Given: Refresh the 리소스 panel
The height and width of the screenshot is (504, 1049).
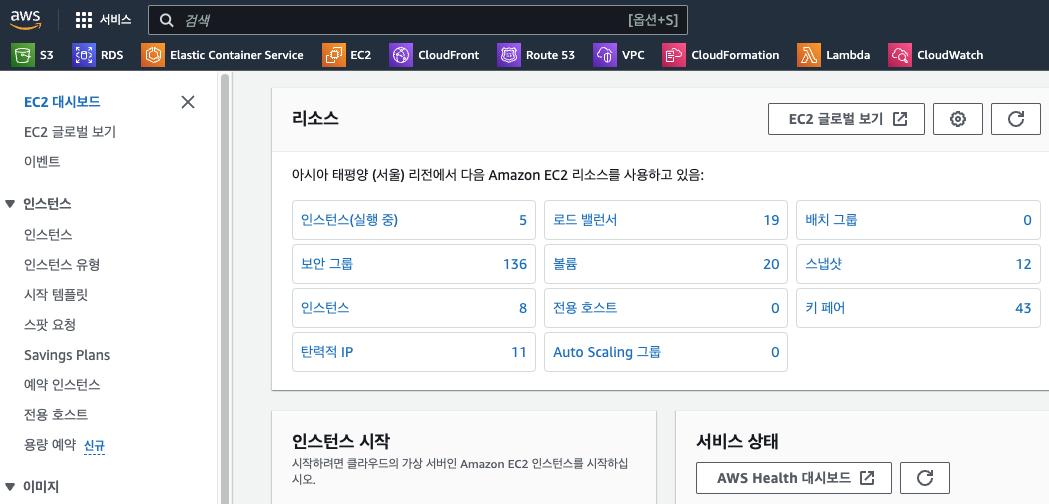Looking at the screenshot, I should 1016,119.
